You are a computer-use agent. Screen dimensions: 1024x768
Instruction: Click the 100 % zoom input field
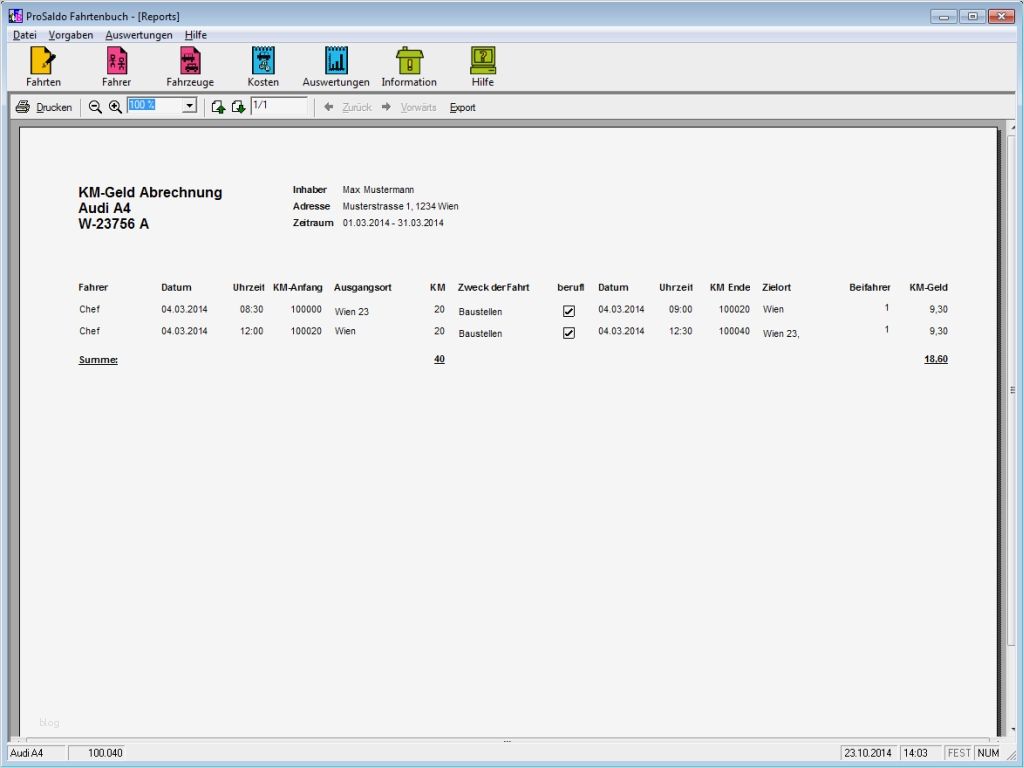[x=155, y=105]
